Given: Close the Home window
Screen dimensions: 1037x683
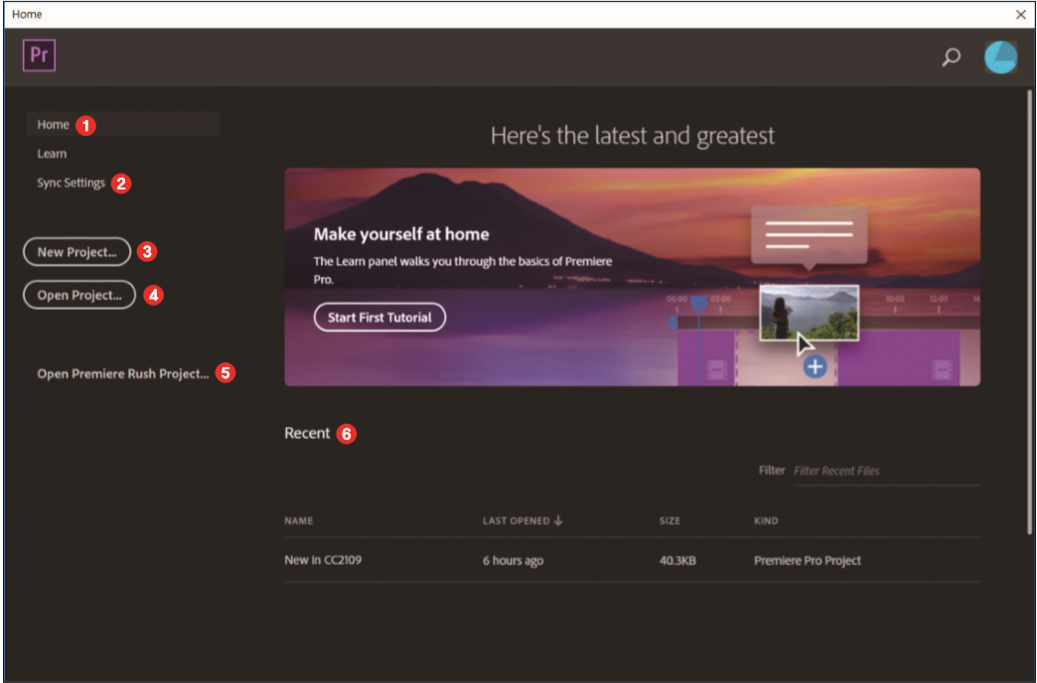Looking at the screenshot, I should coord(1020,15).
